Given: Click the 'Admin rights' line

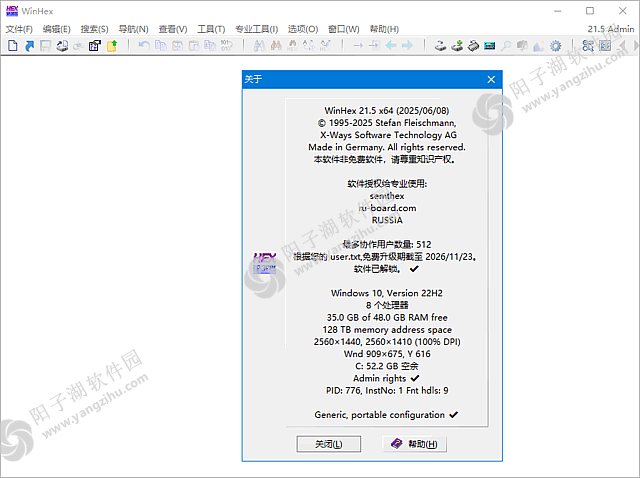Looking at the screenshot, I should coord(386,378).
